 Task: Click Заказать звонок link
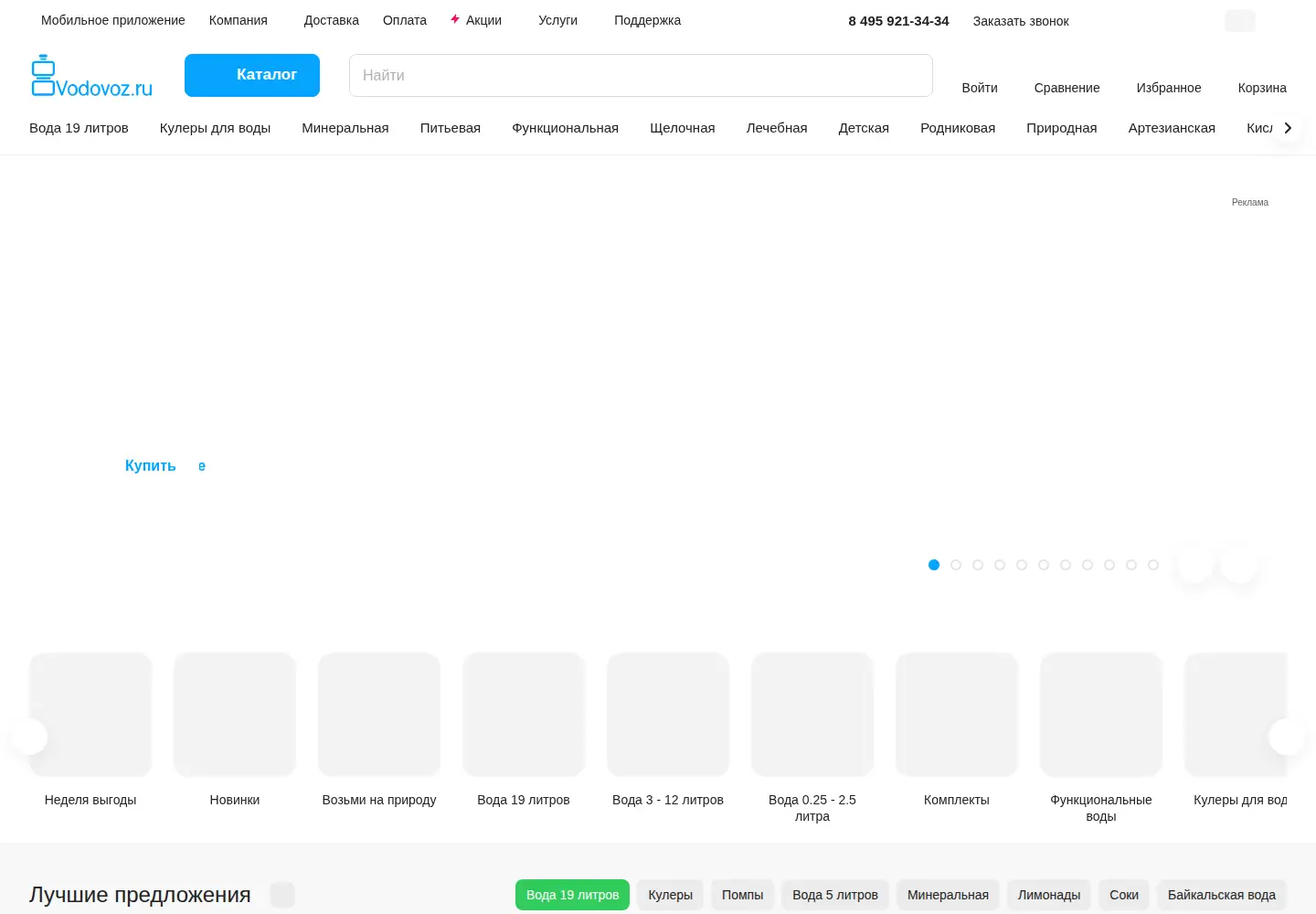click(x=1021, y=21)
